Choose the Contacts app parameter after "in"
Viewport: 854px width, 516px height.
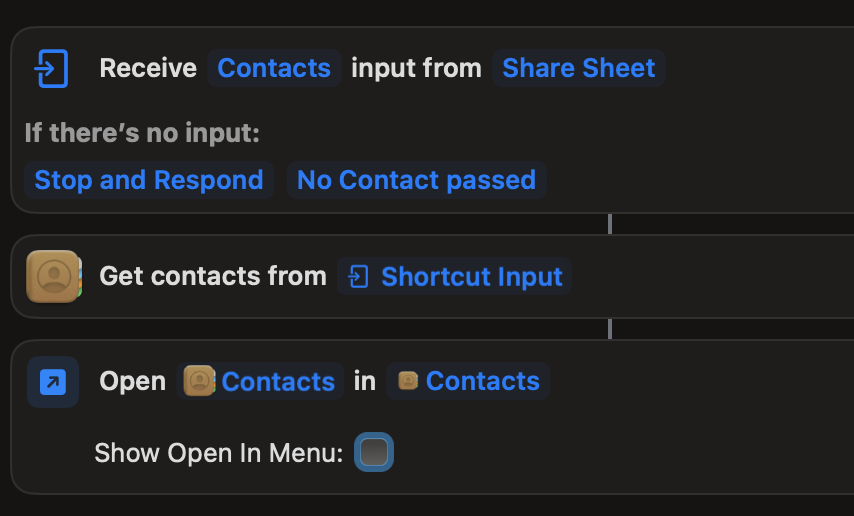click(x=482, y=381)
